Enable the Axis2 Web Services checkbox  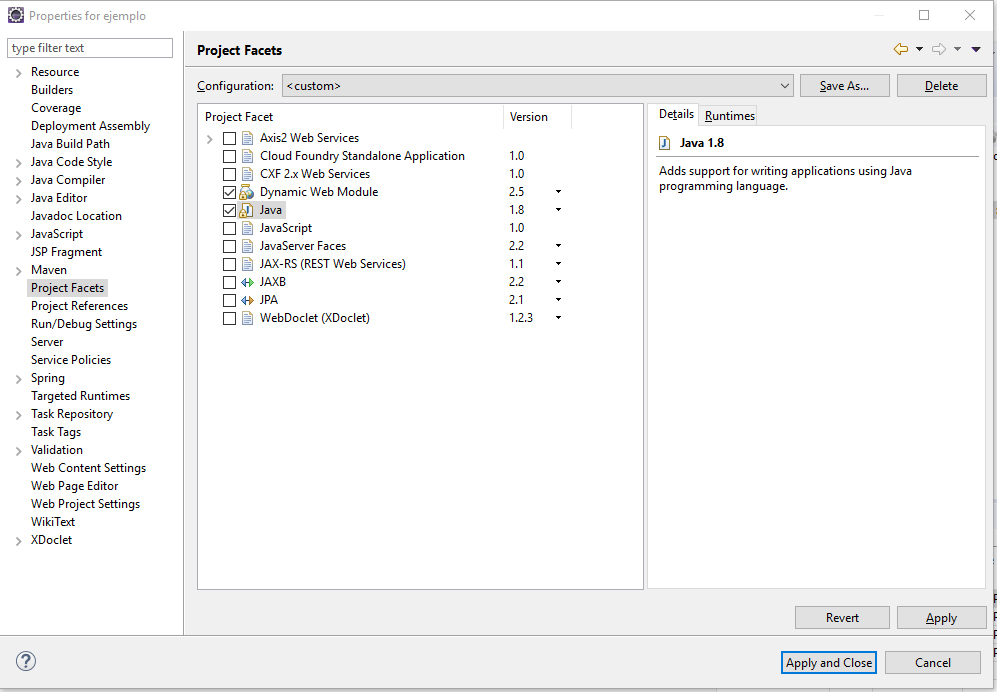pyautogui.click(x=230, y=138)
